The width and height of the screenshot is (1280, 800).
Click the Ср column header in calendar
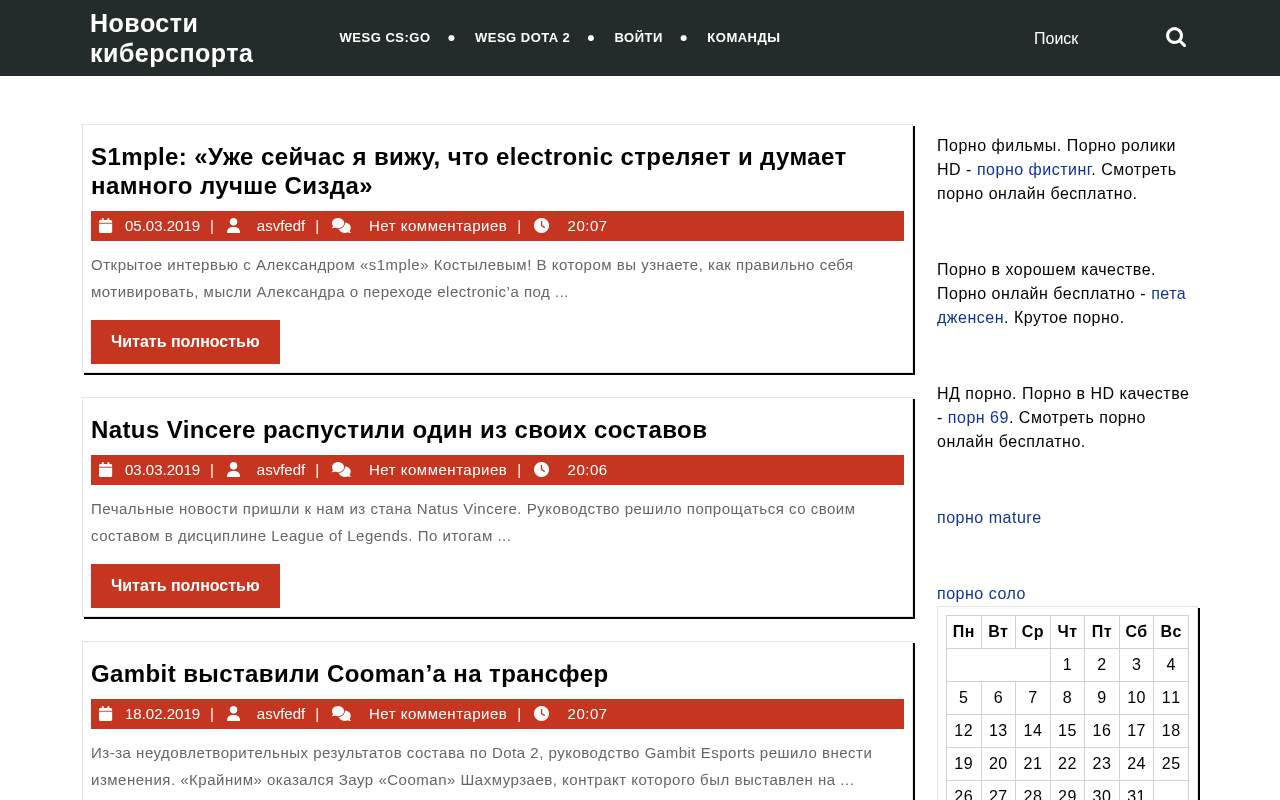click(1033, 632)
